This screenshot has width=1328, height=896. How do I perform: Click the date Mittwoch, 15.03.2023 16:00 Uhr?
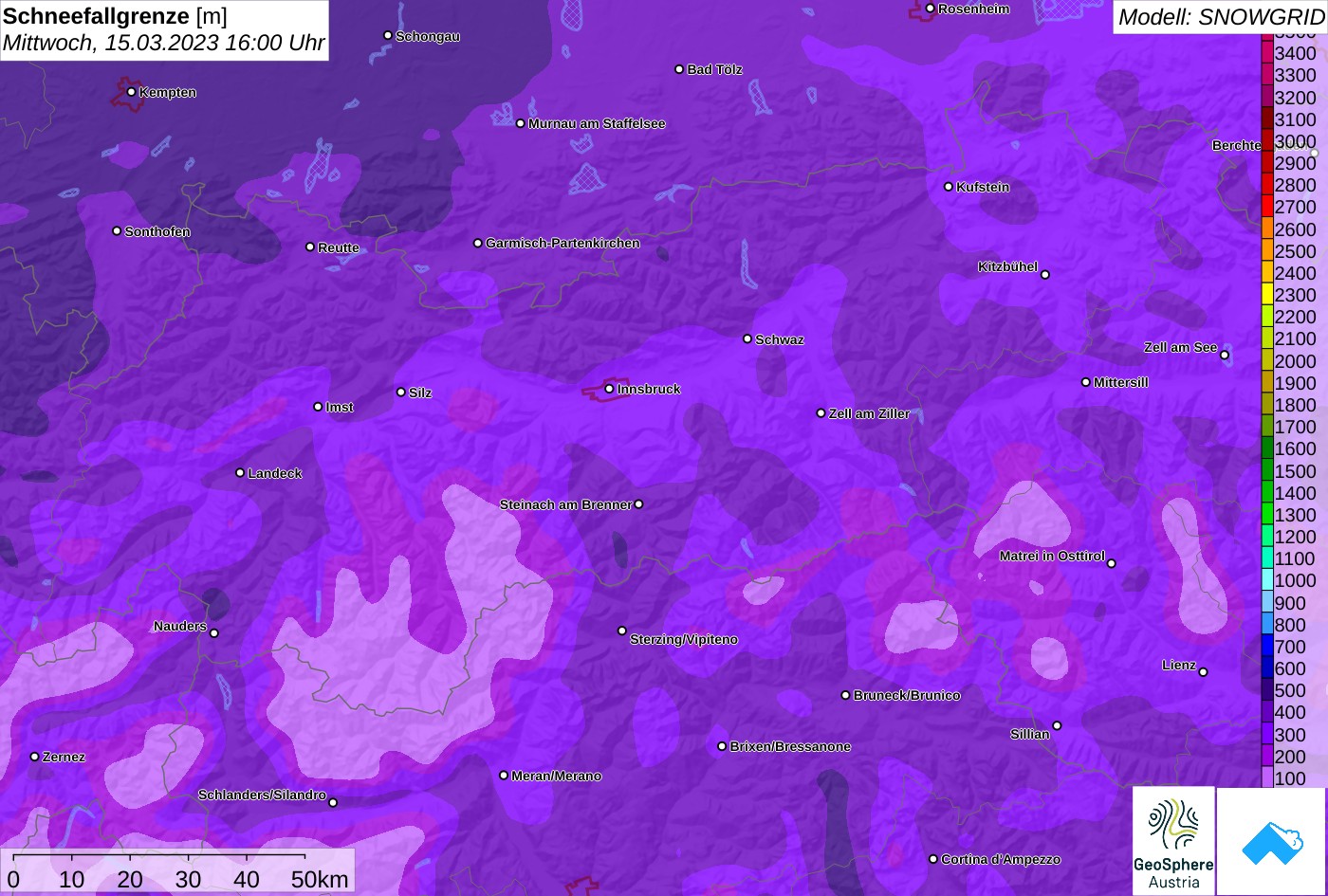[164, 43]
